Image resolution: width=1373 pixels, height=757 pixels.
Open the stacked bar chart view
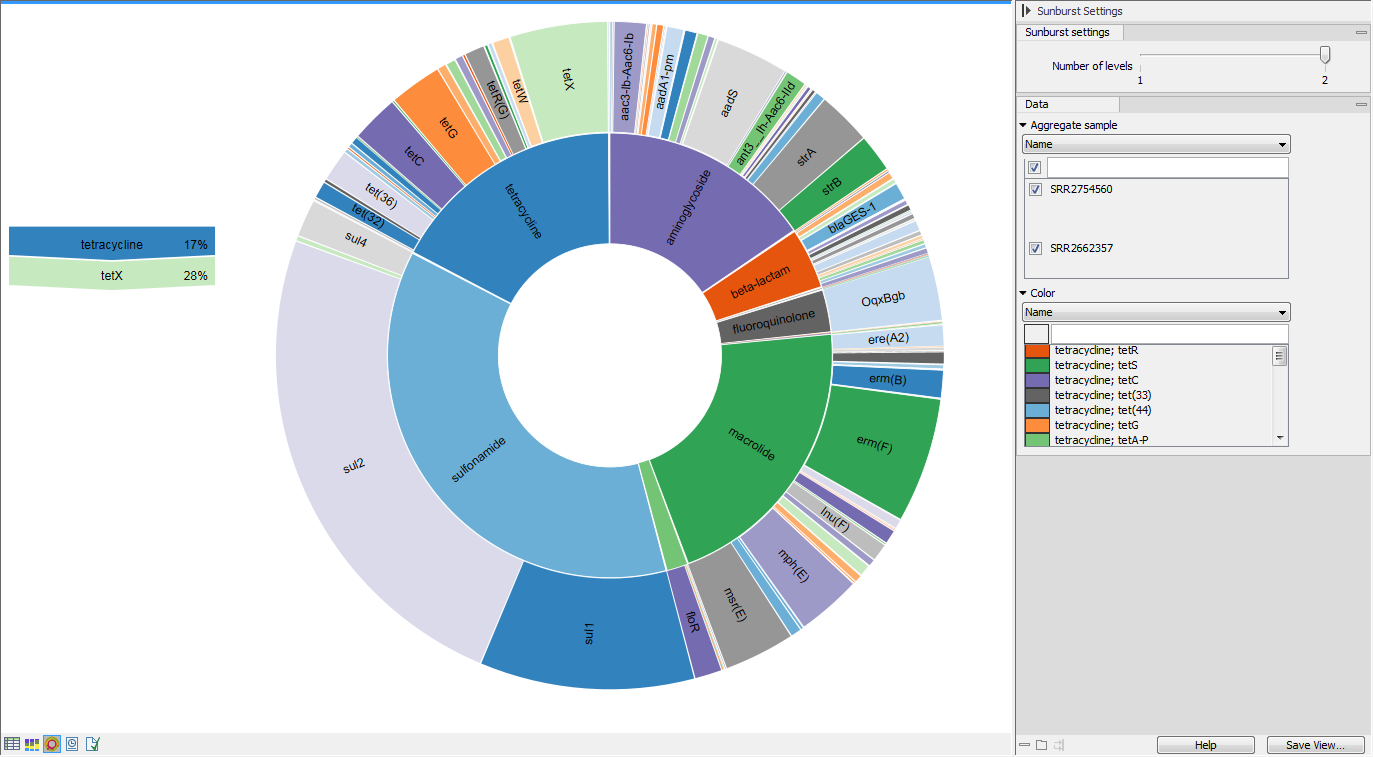click(x=32, y=744)
